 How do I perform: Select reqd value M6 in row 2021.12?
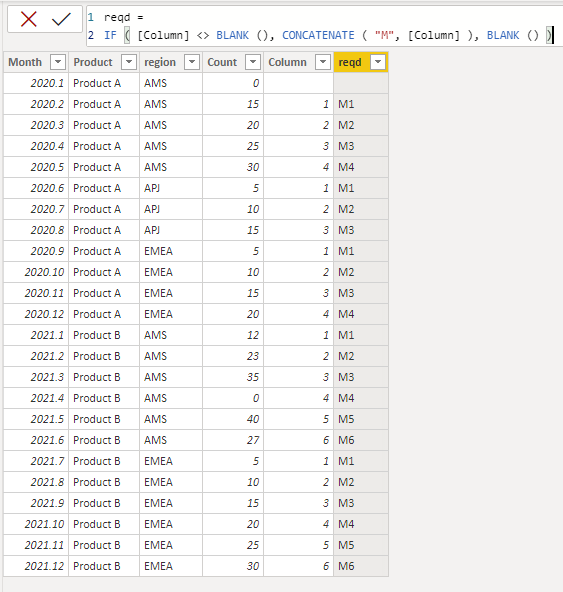tap(361, 566)
